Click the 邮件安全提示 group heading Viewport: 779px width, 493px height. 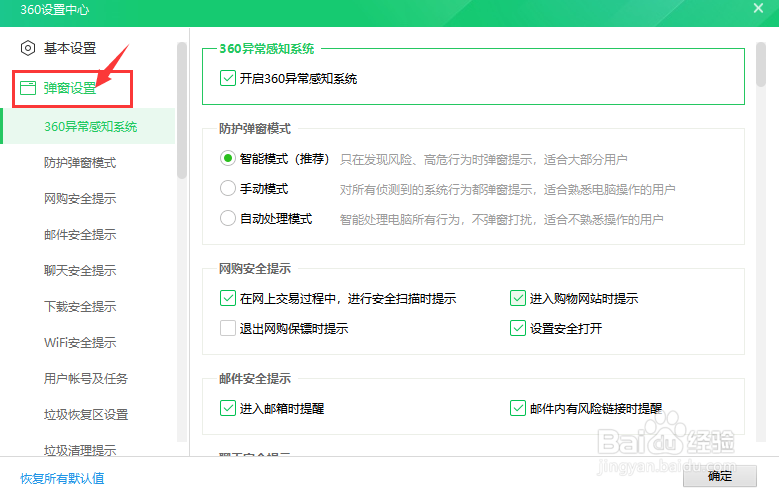pos(255,379)
